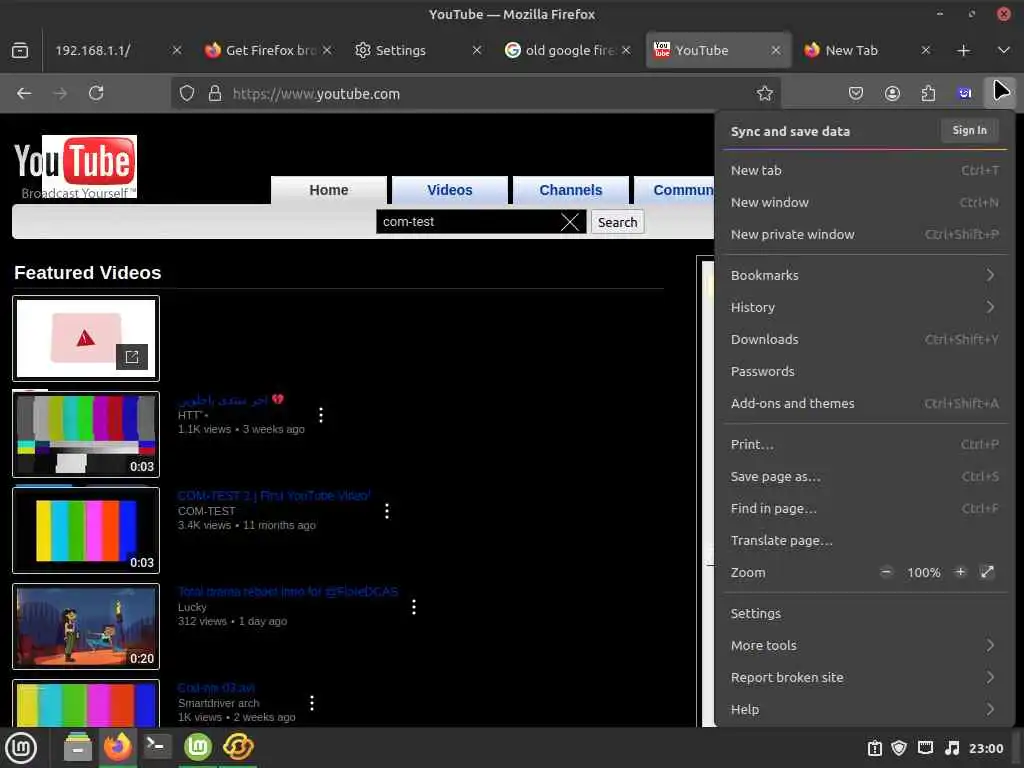Click the YouTube Broadcast Yourself logo

click(75, 167)
